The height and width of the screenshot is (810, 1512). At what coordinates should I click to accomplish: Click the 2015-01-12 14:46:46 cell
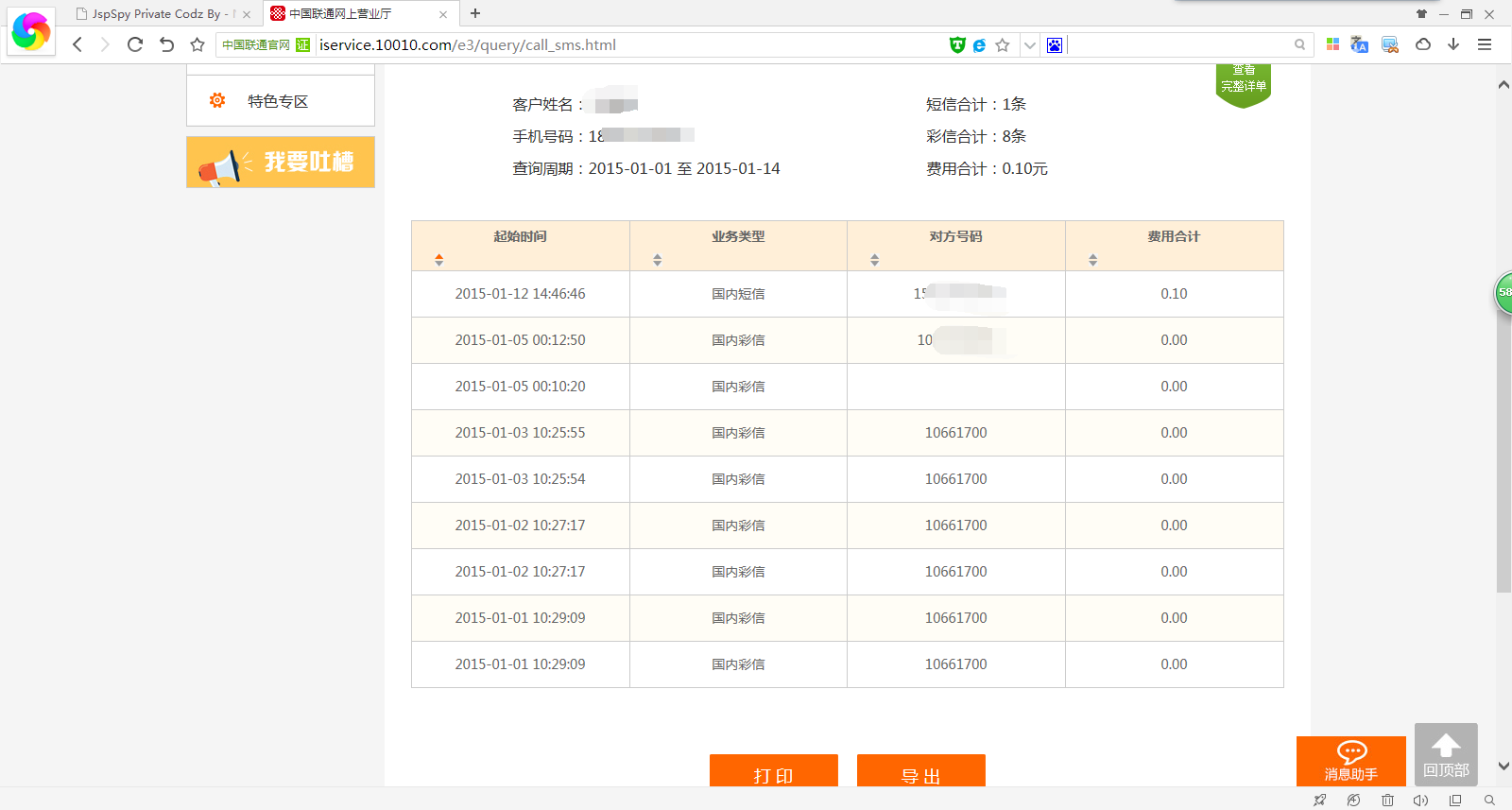(x=520, y=294)
